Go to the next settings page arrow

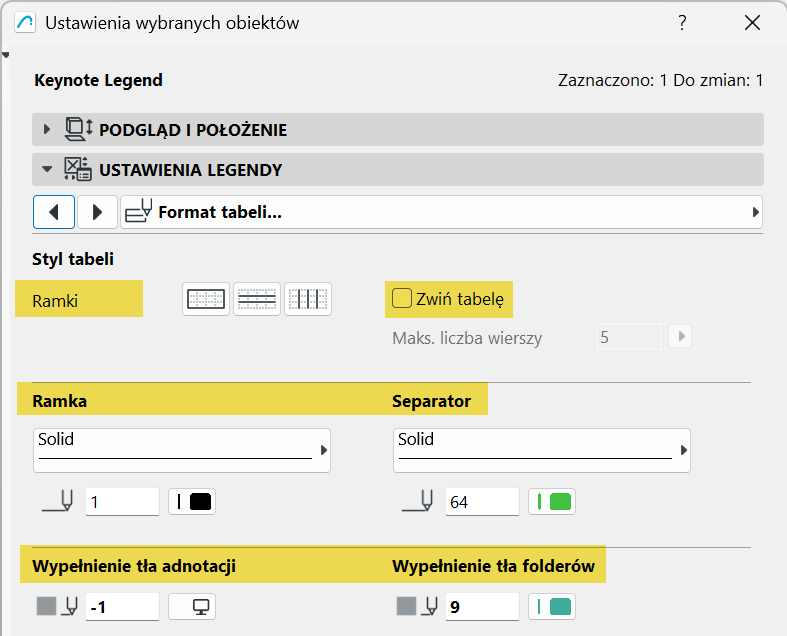[98, 212]
